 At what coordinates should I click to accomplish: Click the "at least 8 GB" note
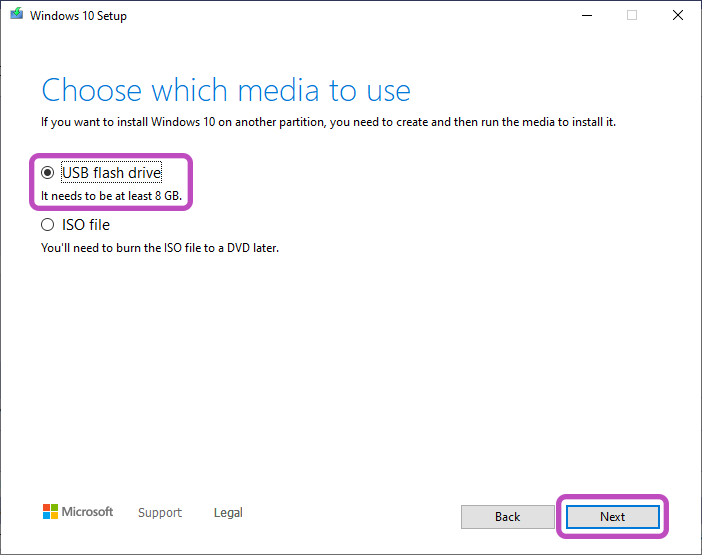click(111, 197)
